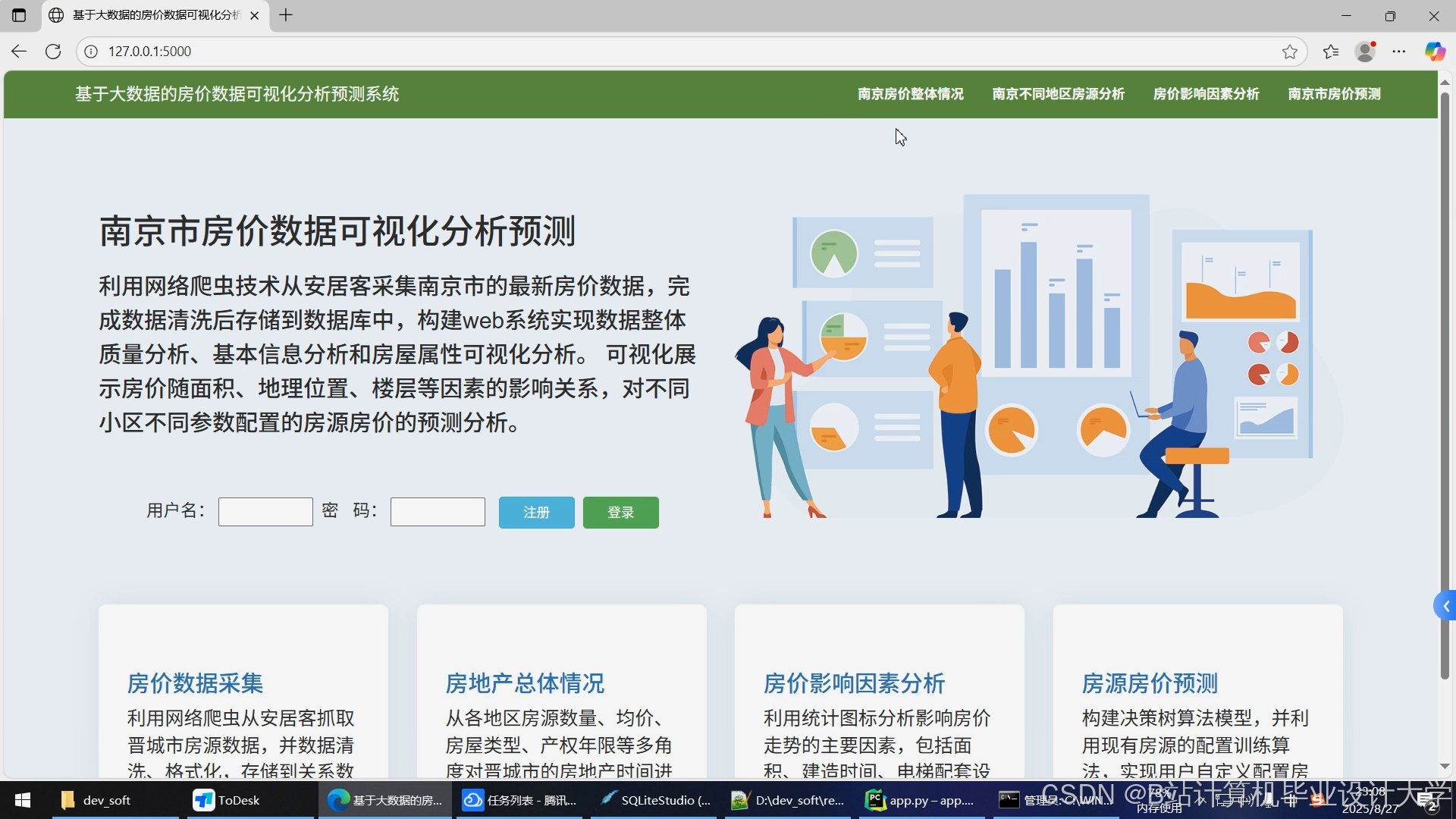Open 南京不同地区房源分析 nav item

(1058, 94)
